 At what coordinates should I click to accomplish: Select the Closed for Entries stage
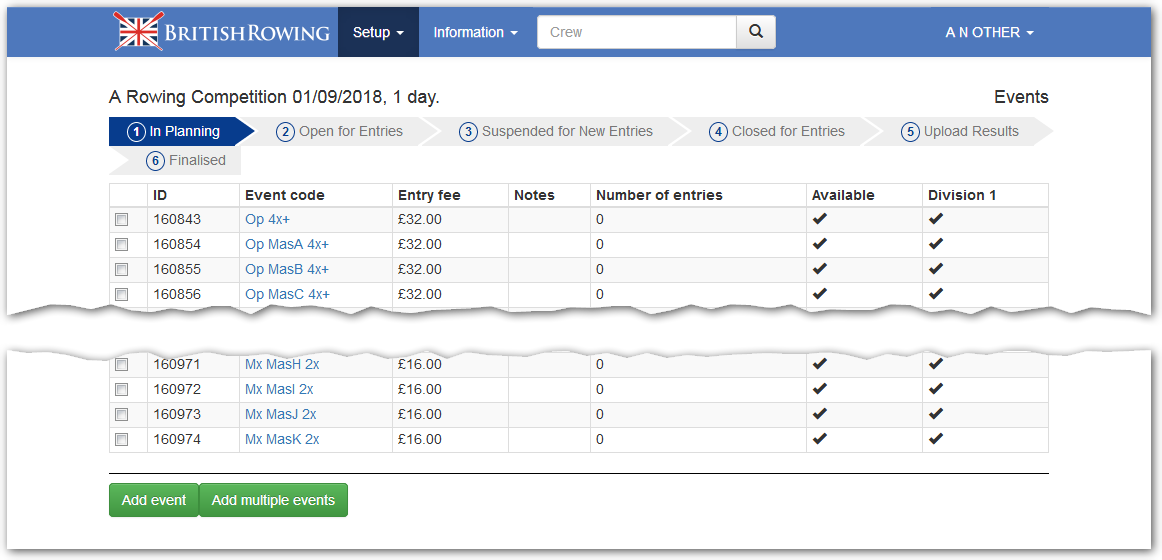777,131
